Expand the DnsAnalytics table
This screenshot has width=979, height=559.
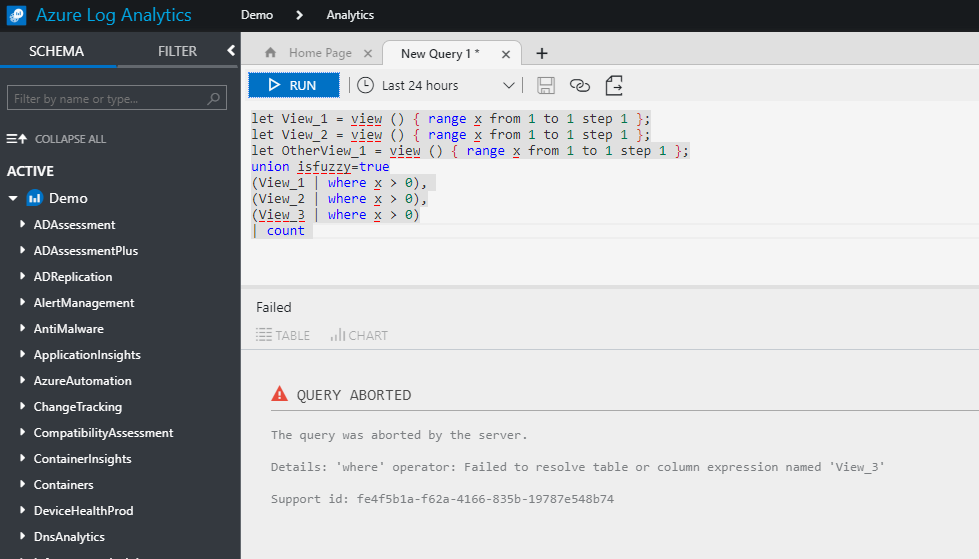click(22, 536)
